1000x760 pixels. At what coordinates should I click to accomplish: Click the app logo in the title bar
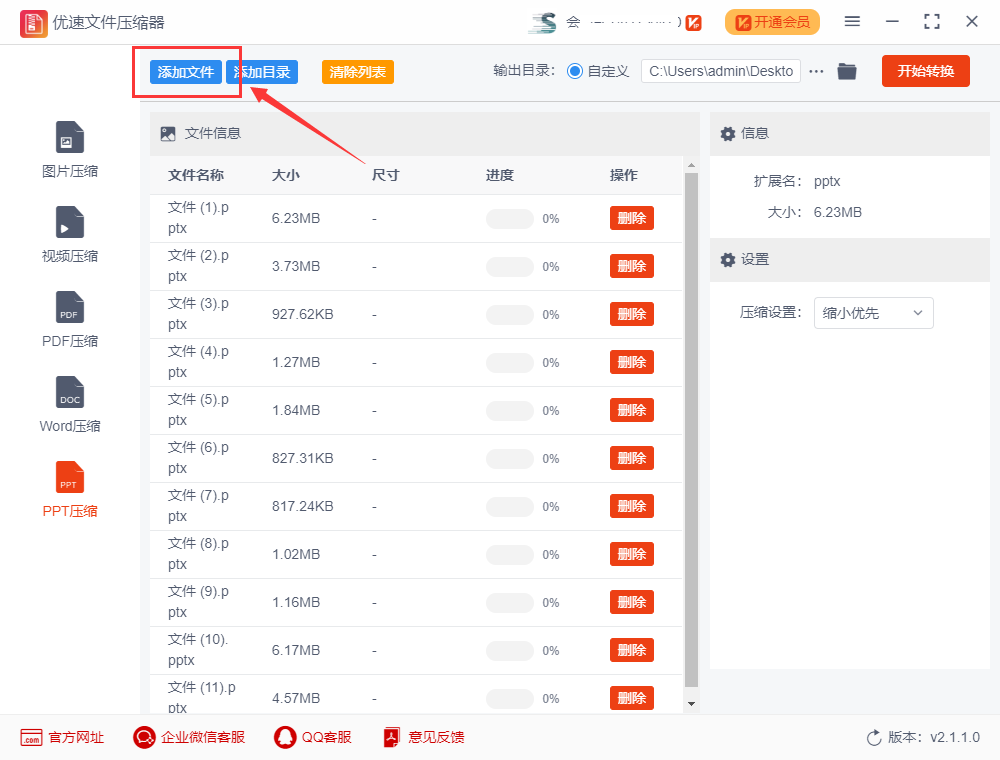(x=33, y=24)
